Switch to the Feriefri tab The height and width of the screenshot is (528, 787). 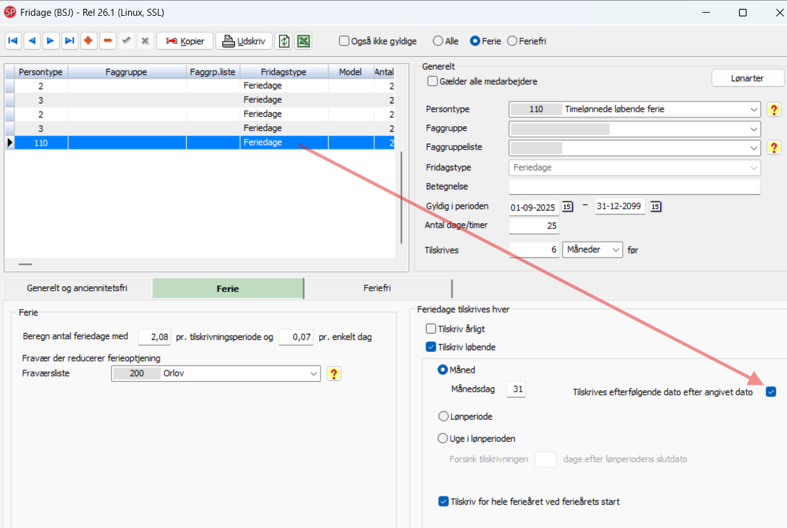click(x=377, y=288)
